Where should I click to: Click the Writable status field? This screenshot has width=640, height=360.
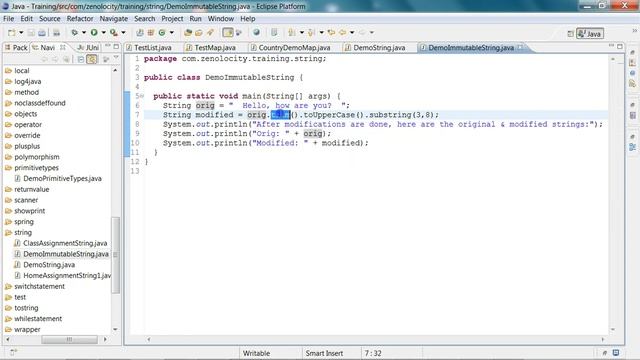tap(256, 353)
